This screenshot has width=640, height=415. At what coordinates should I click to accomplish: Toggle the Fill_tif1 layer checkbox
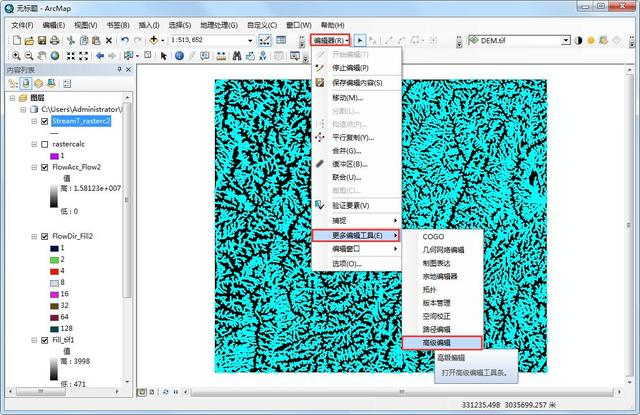pyautogui.click(x=45, y=340)
